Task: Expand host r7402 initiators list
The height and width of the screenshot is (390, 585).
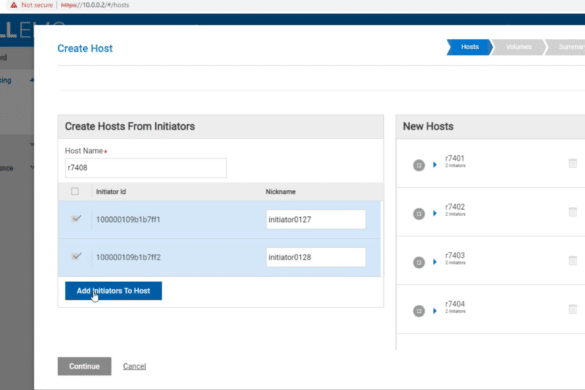Action: (435, 213)
